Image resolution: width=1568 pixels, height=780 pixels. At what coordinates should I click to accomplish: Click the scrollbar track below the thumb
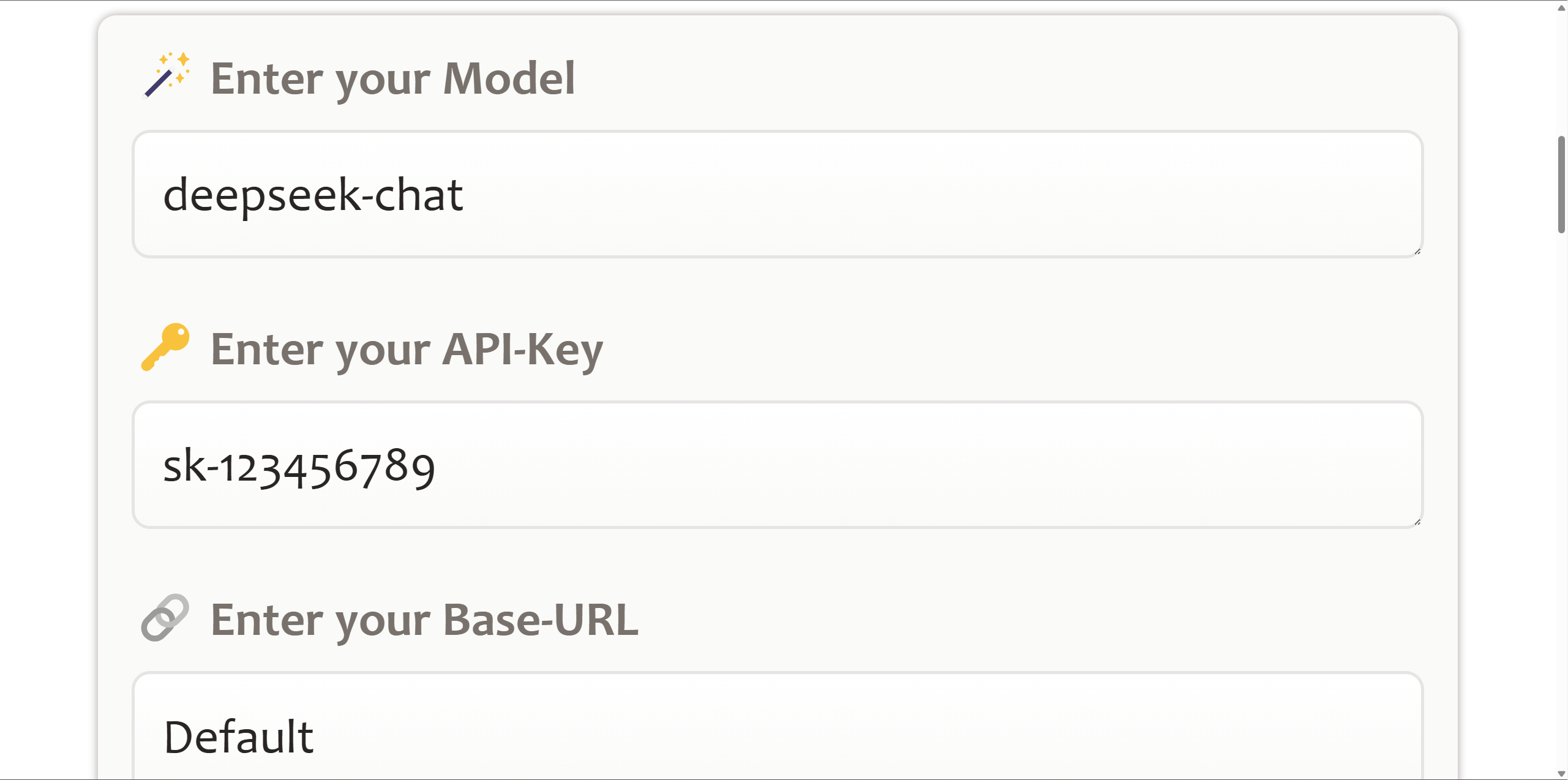coord(1561,490)
